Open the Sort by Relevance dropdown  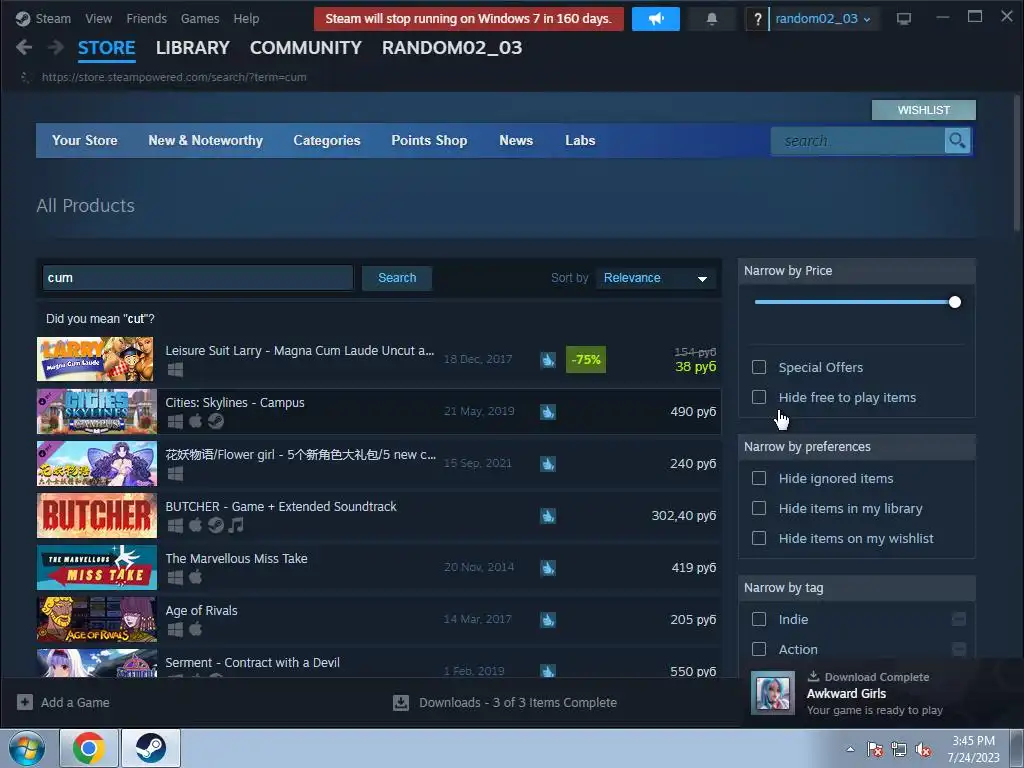click(656, 278)
